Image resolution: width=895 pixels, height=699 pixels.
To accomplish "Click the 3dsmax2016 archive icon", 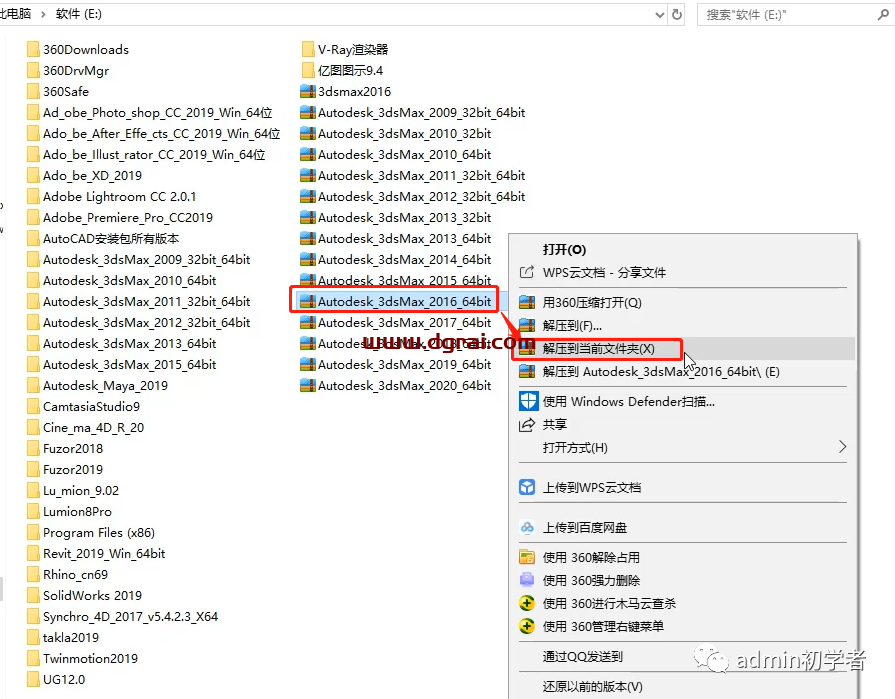I will tap(308, 91).
